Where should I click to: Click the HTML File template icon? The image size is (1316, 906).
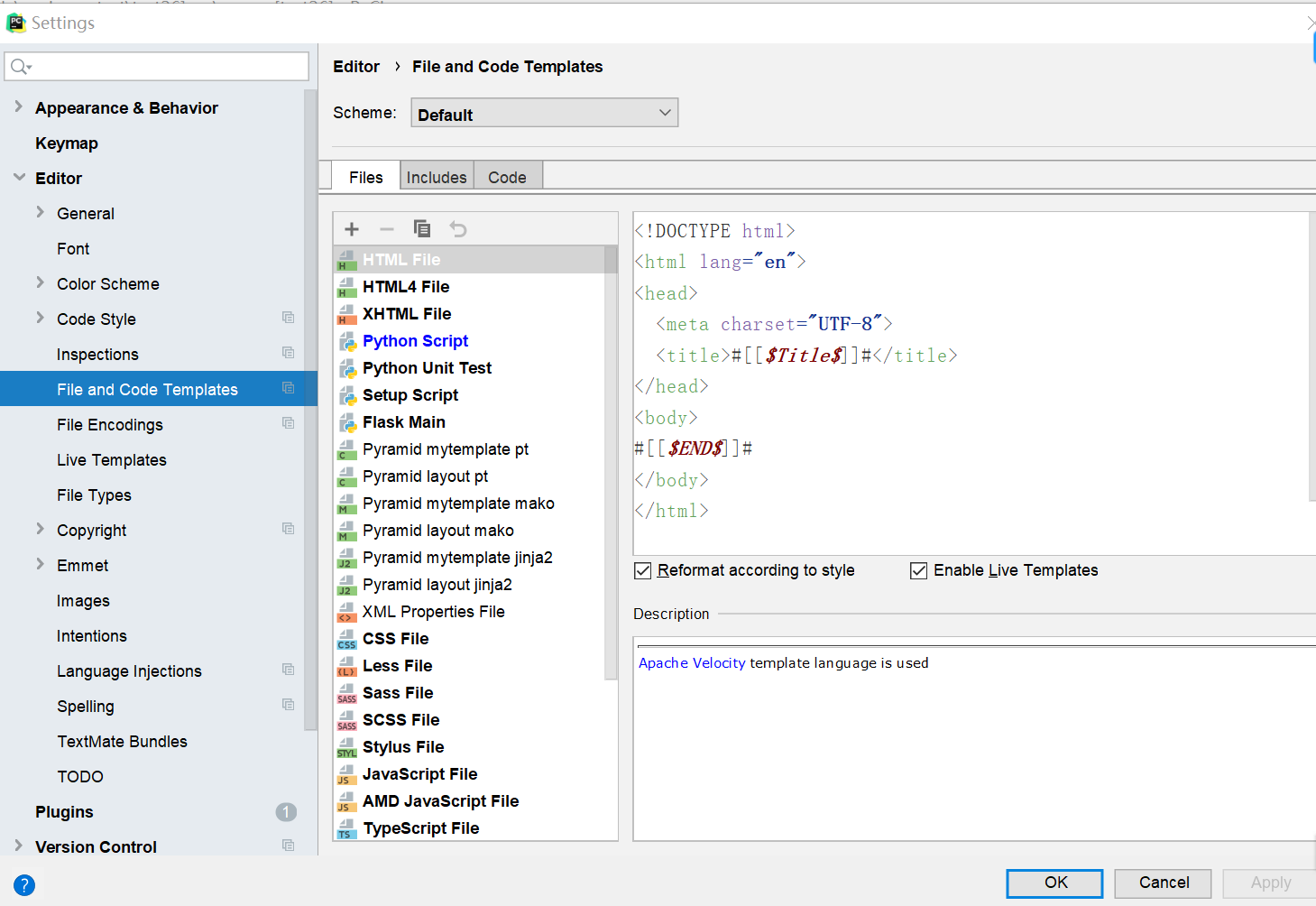pyautogui.click(x=347, y=260)
